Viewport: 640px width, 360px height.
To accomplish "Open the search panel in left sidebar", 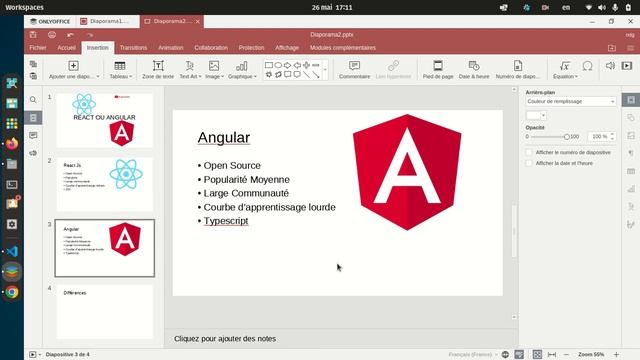I will pos(33,100).
